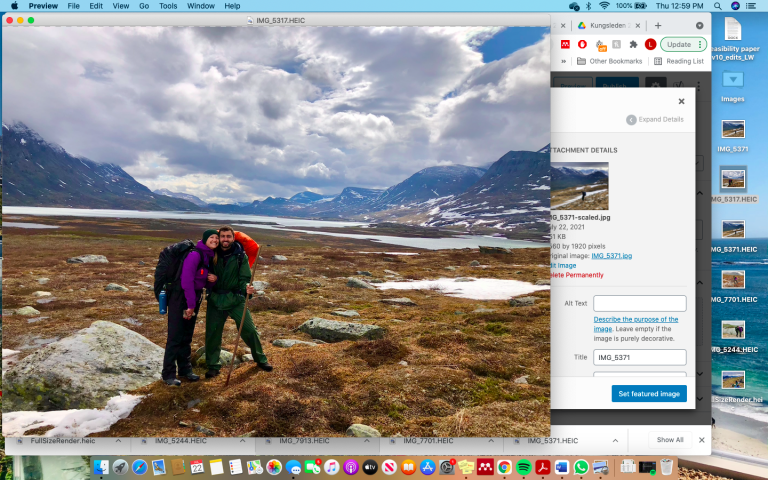Open Control Center list icon in menu bar
The image size is (768, 480).
pos(755,6)
